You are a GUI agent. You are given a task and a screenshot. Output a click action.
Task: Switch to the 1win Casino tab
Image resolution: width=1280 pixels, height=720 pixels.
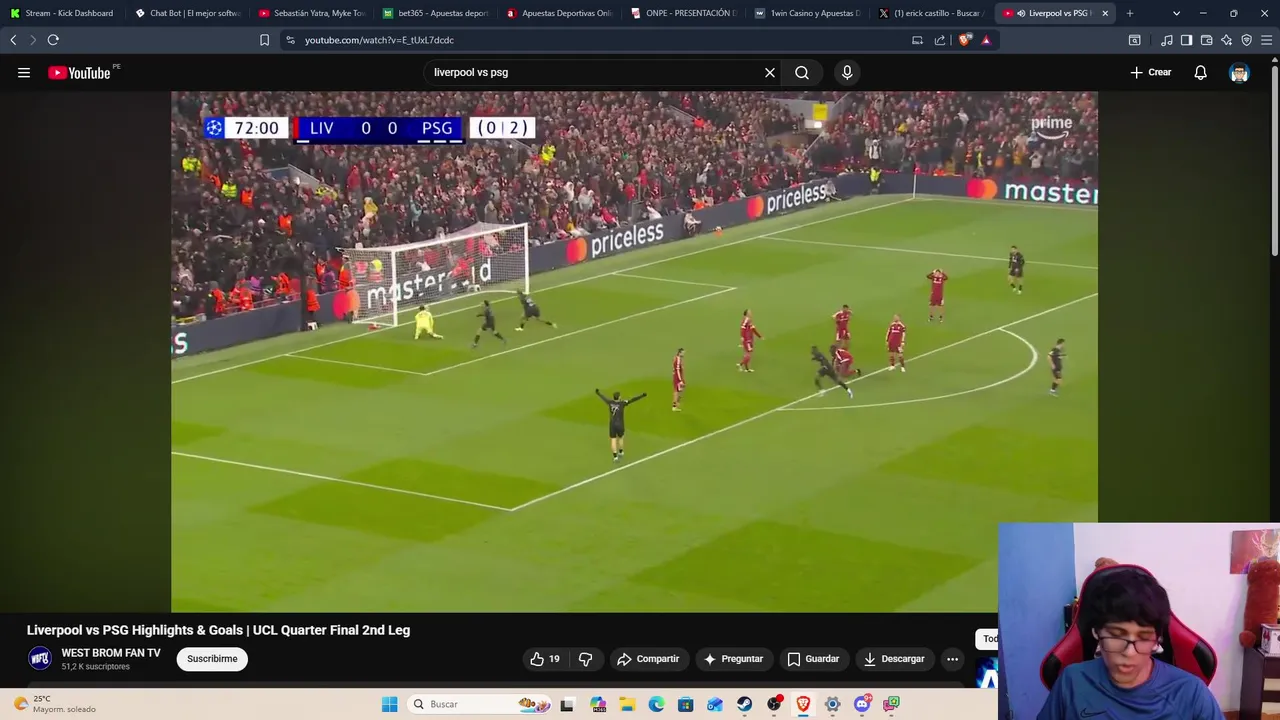pos(808,13)
